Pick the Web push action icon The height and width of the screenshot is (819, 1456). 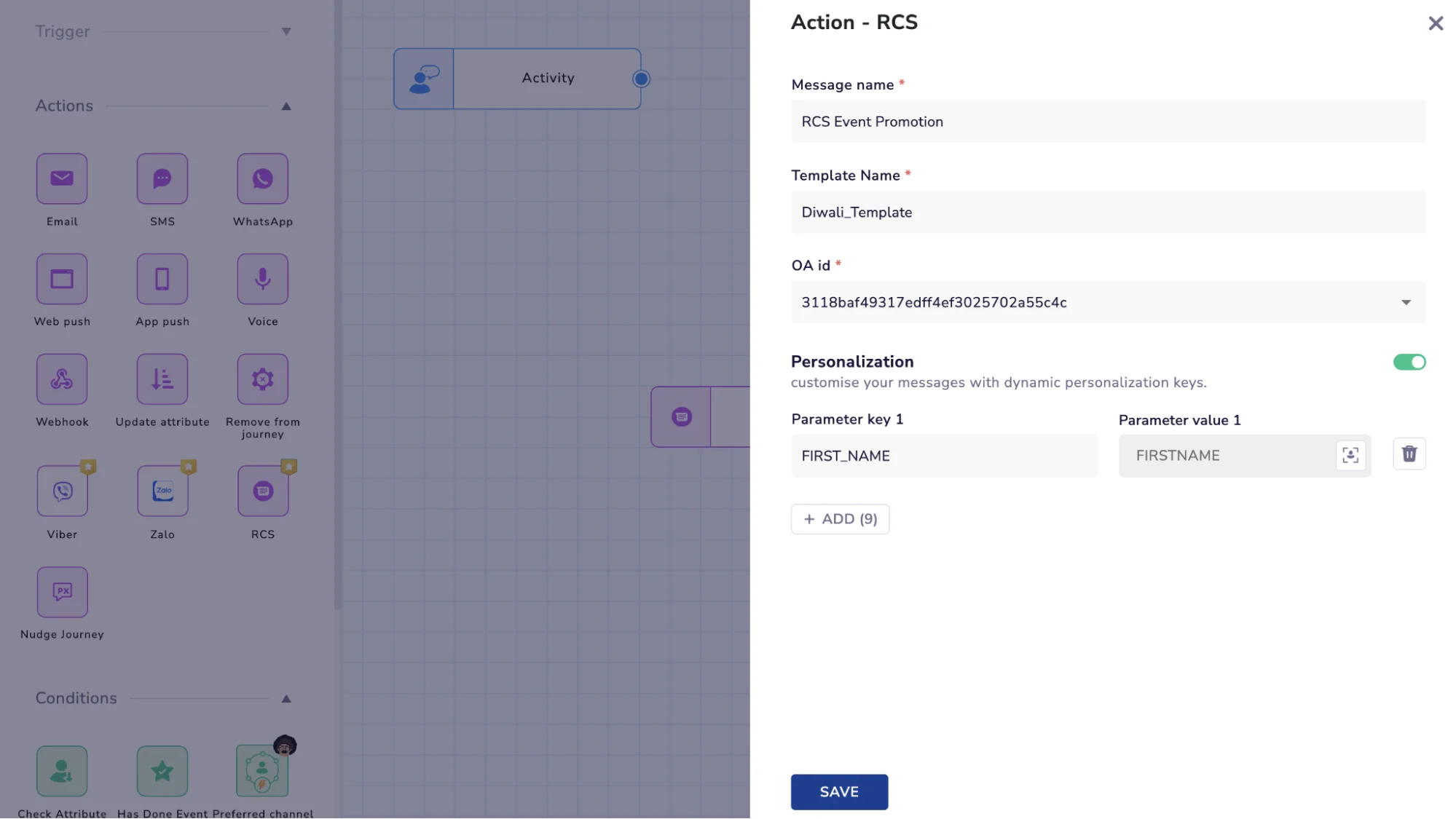(x=62, y=279)
